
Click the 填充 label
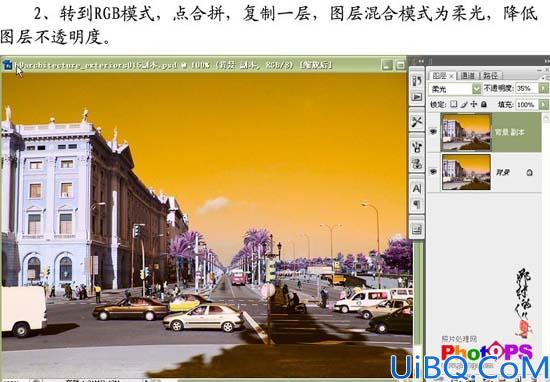click(505, 105)
